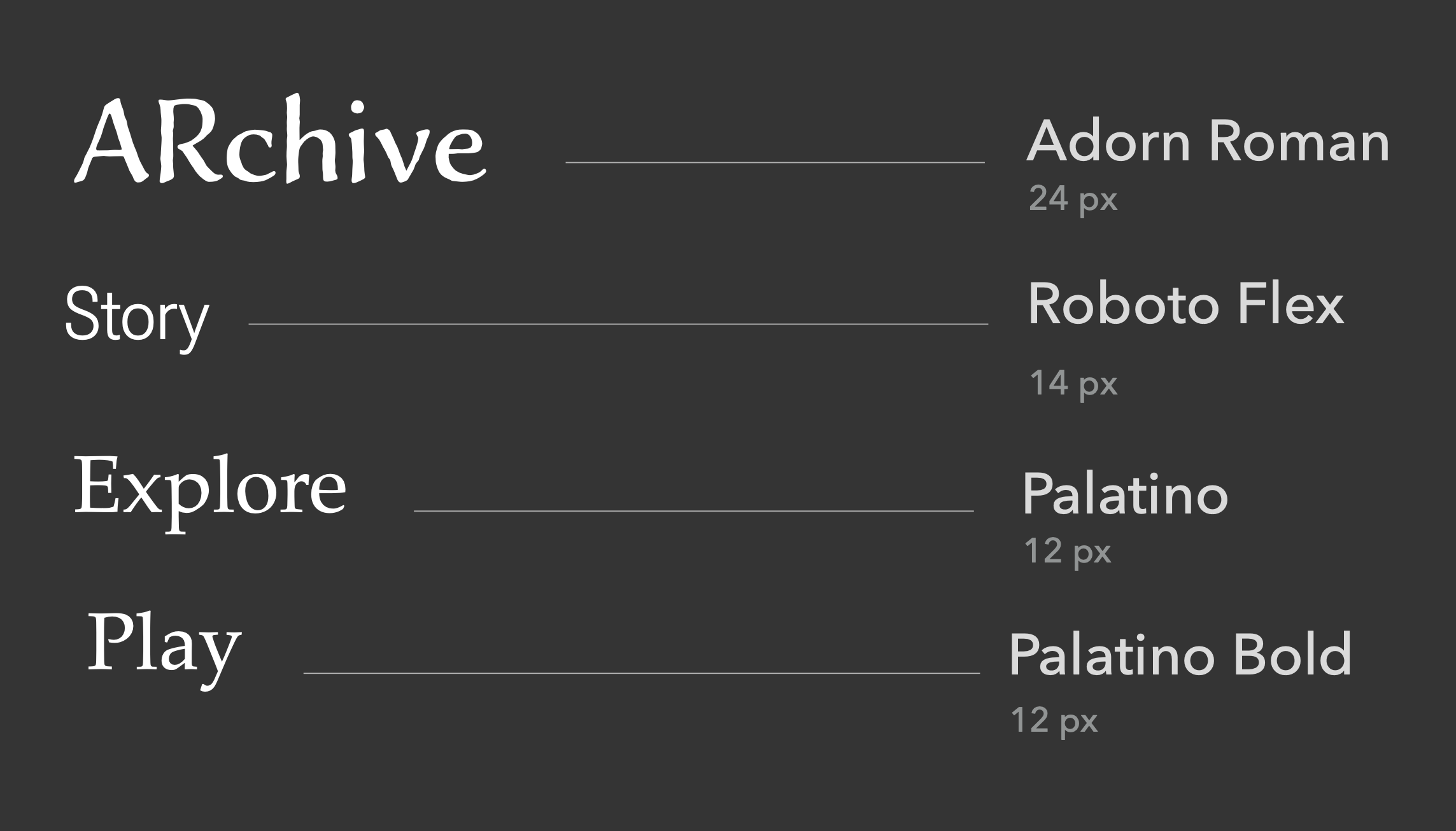This screenshot has height=831, width=1456.
Task: Select the Story sample text
Action: tap(137, 316)
